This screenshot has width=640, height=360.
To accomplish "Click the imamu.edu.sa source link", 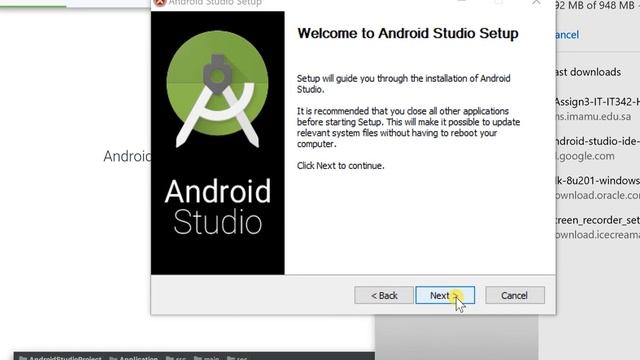I will [x=593, y=116].
